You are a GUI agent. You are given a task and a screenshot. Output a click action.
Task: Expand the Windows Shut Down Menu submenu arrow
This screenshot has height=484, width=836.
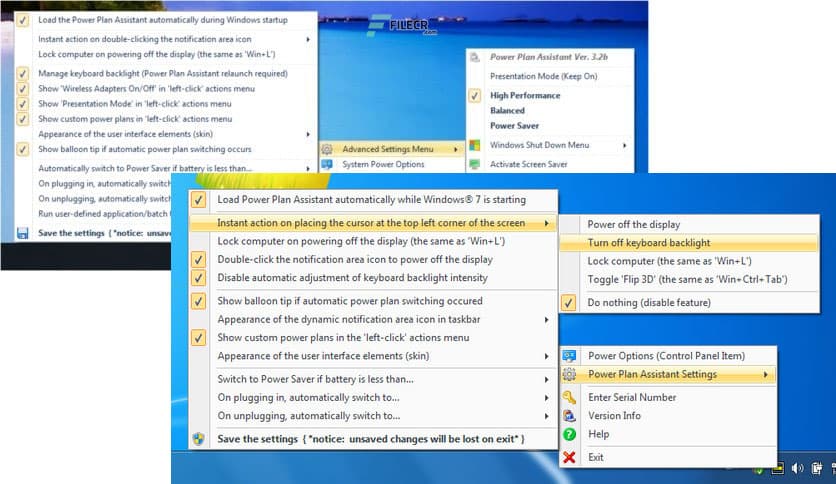(624, 145)
